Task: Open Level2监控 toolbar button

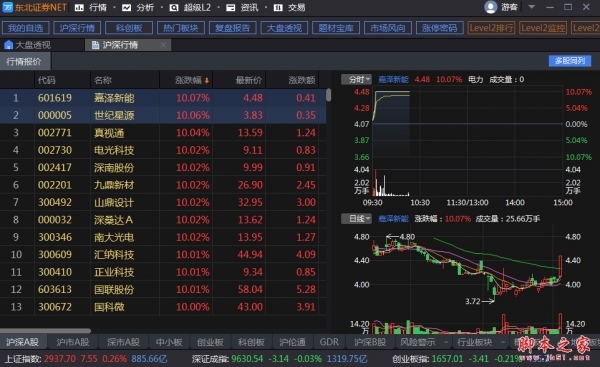Action: point(543,28)
